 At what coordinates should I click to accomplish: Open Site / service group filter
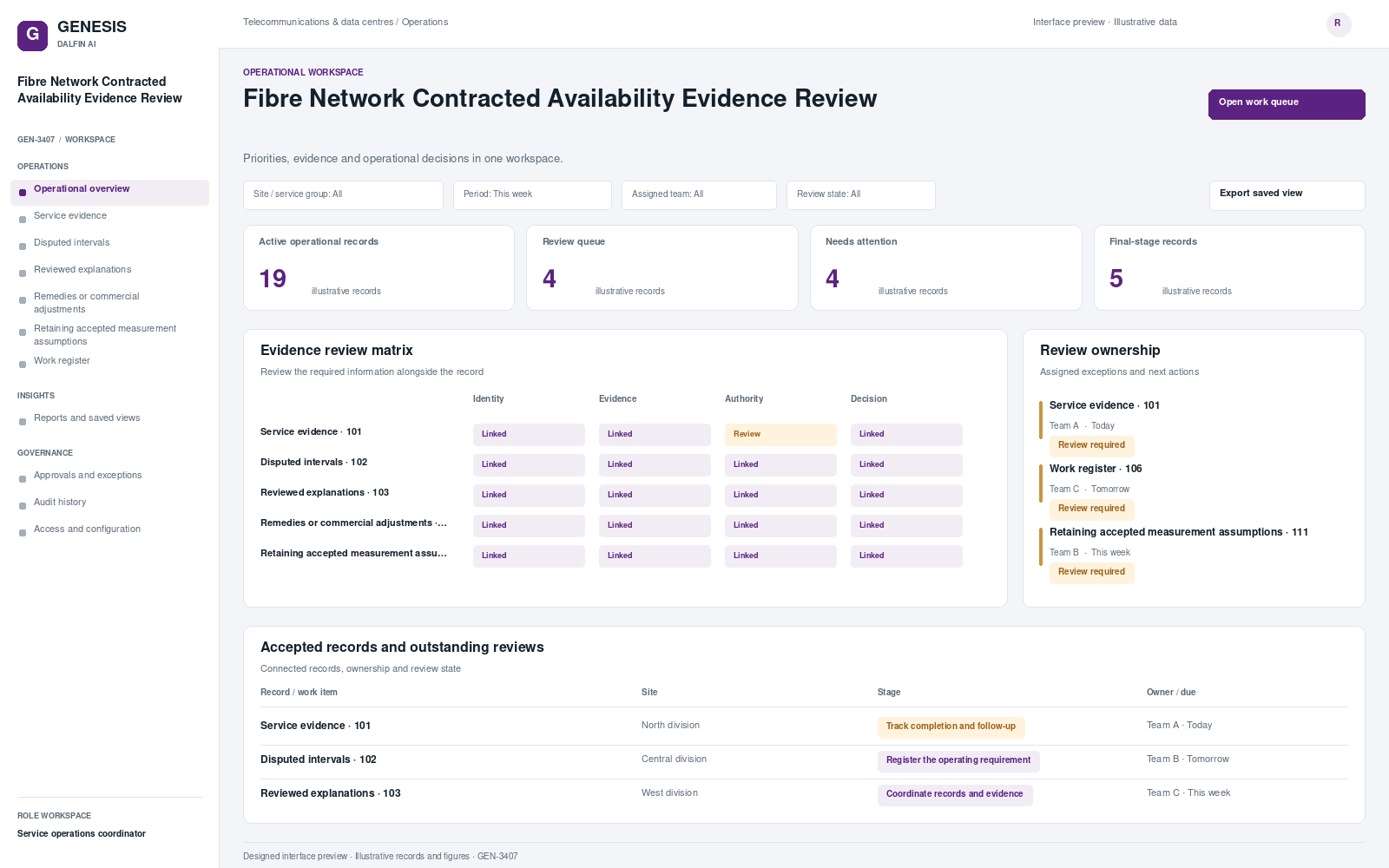(x=343, y=195)
